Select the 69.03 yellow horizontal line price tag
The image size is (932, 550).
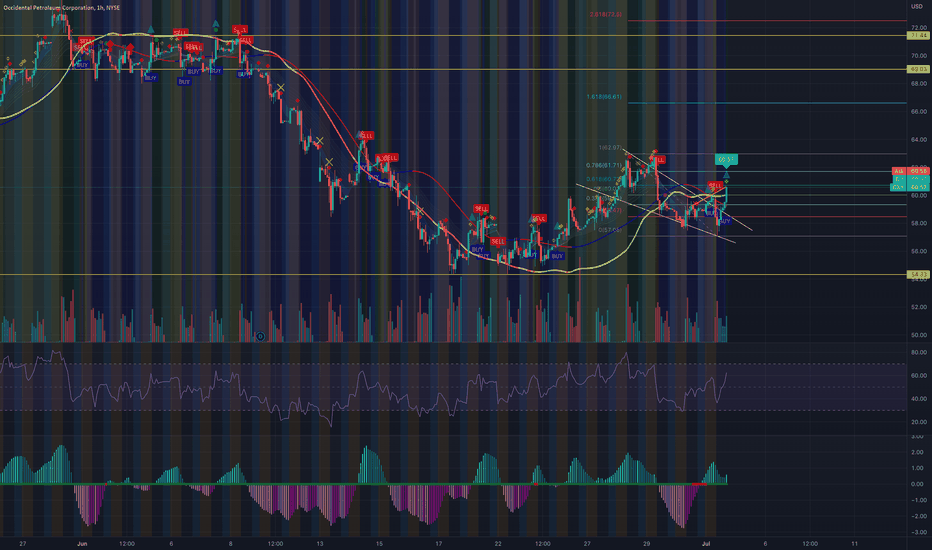918,70
